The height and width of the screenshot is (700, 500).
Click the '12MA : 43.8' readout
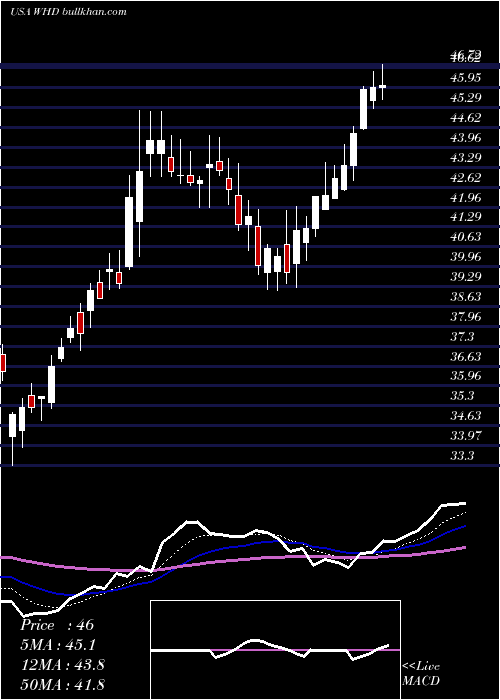(x=62, y=665)
